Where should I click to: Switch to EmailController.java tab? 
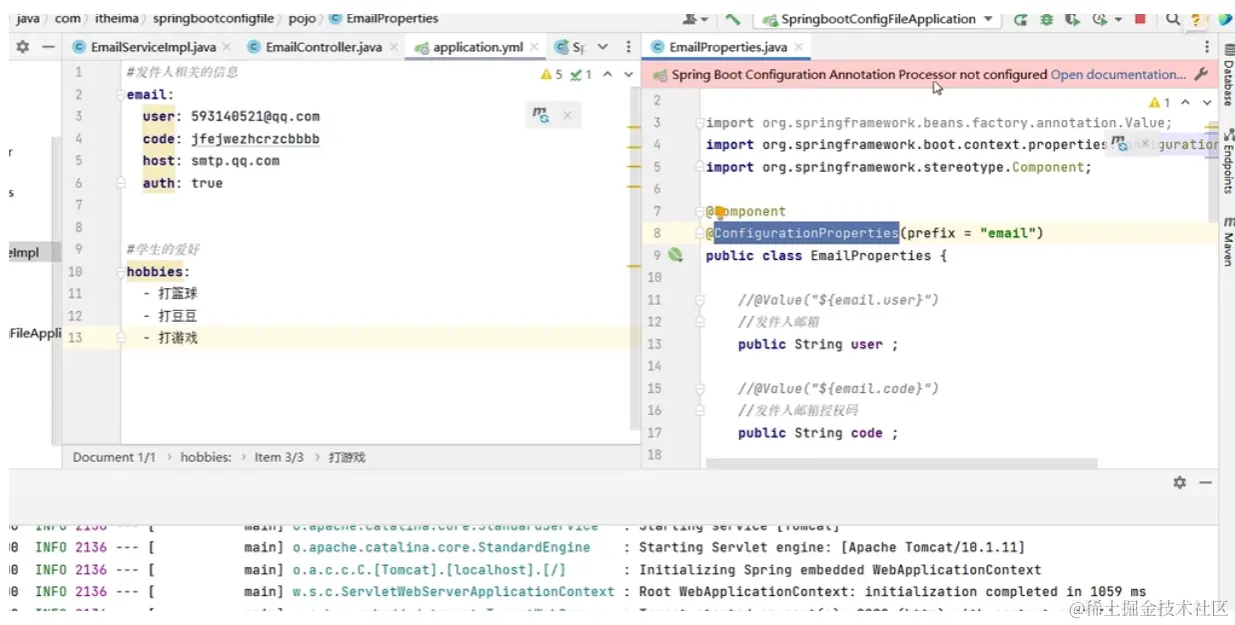[323, 47]
